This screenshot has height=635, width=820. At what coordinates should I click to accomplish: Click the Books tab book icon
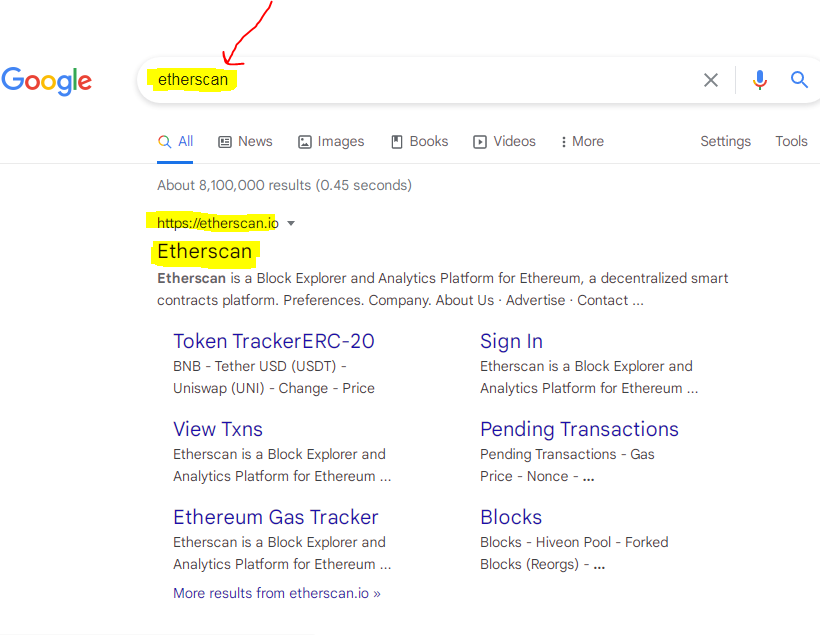pos(397,142)
